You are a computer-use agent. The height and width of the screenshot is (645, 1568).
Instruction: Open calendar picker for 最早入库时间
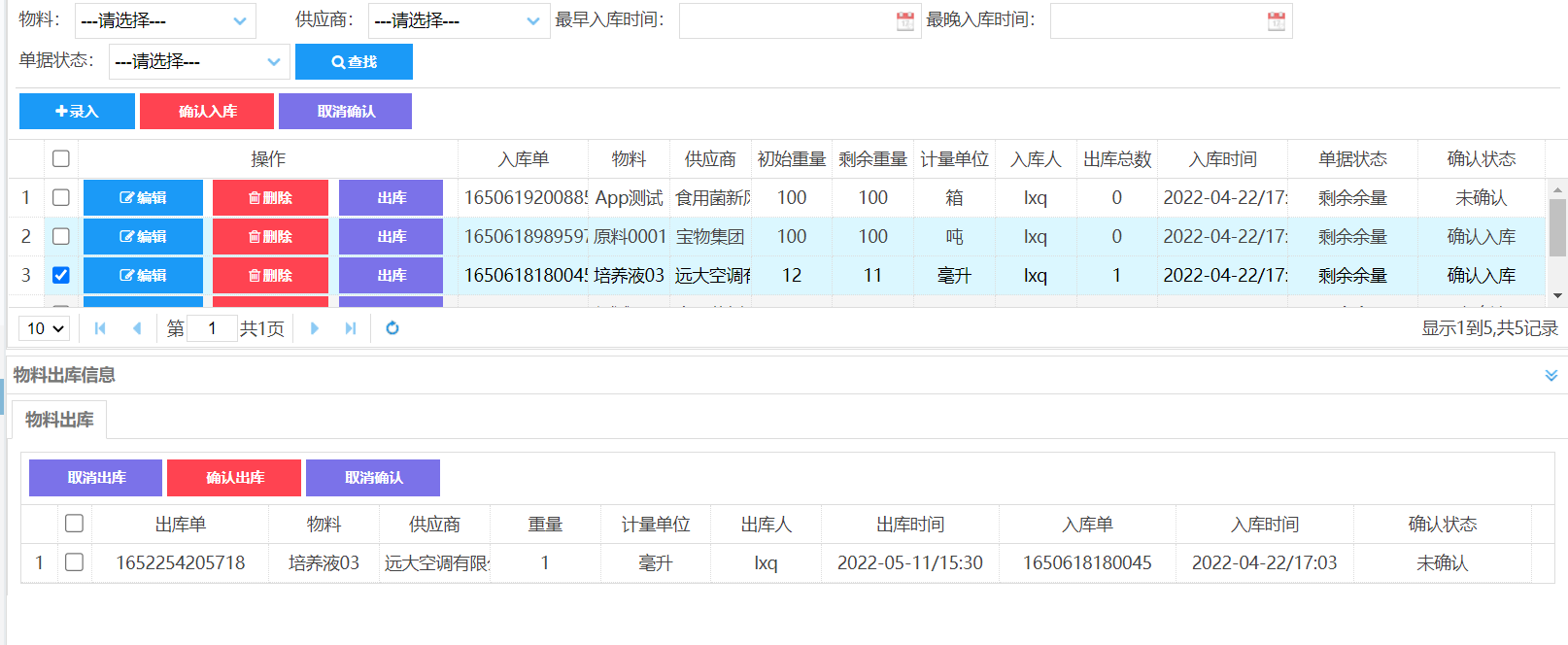tap(904, 21)
